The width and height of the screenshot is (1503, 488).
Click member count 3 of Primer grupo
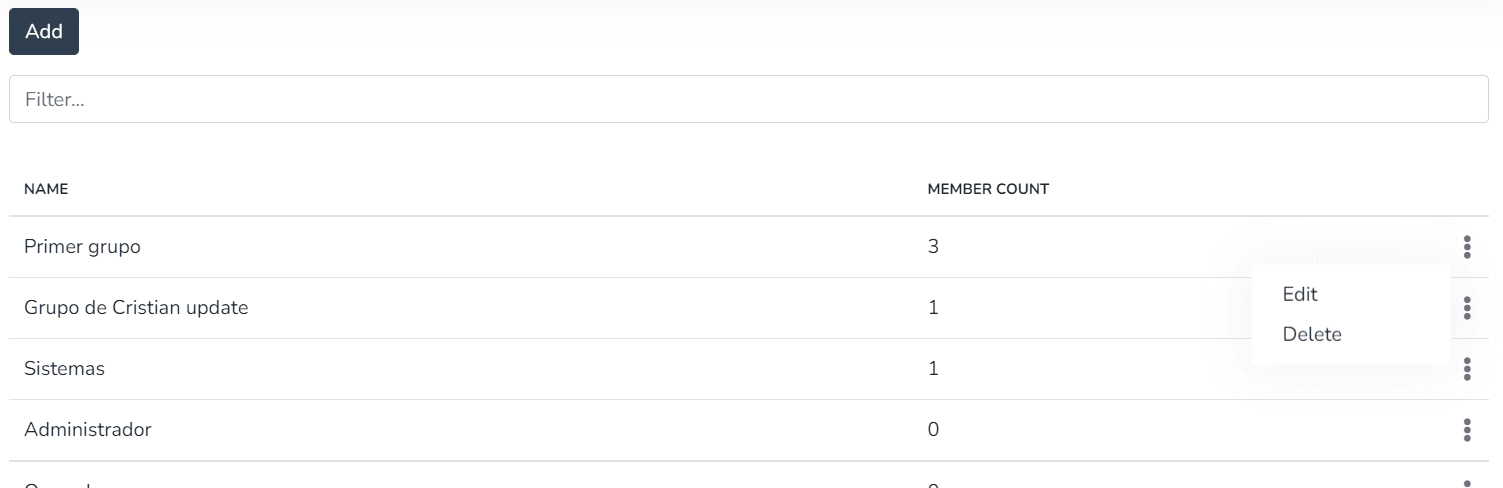point(933,247)
